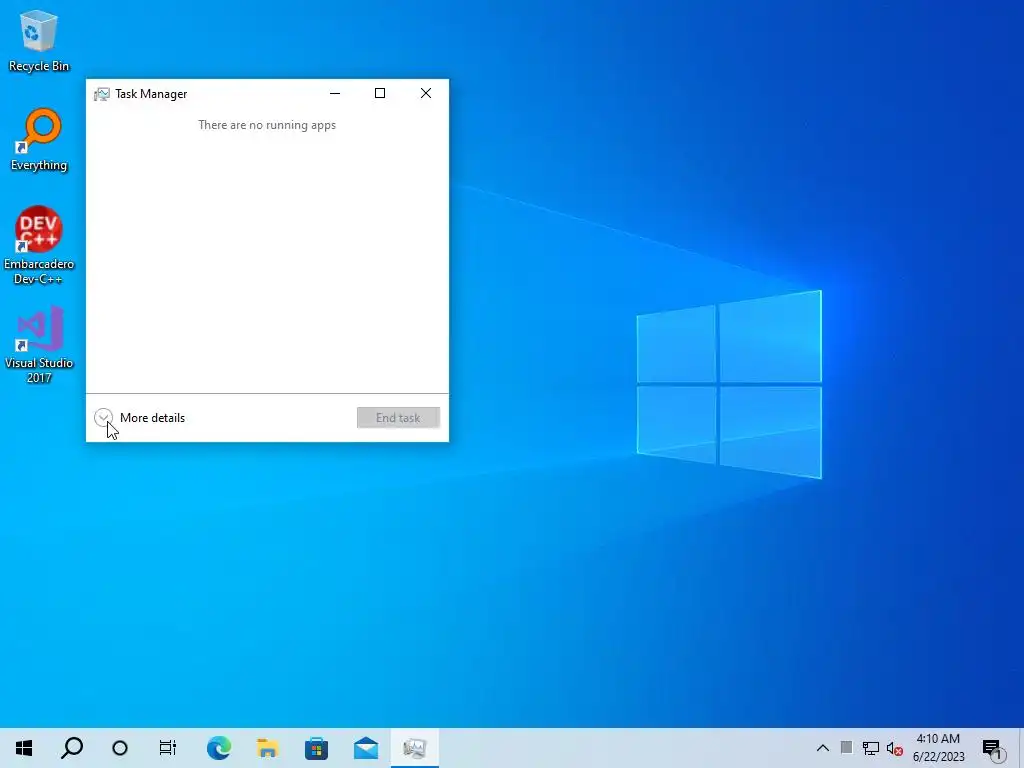1024x768 pixels.
Task: Select the Visual Studio 2017 desktop shortcut
Action: (x=39, y=345)
